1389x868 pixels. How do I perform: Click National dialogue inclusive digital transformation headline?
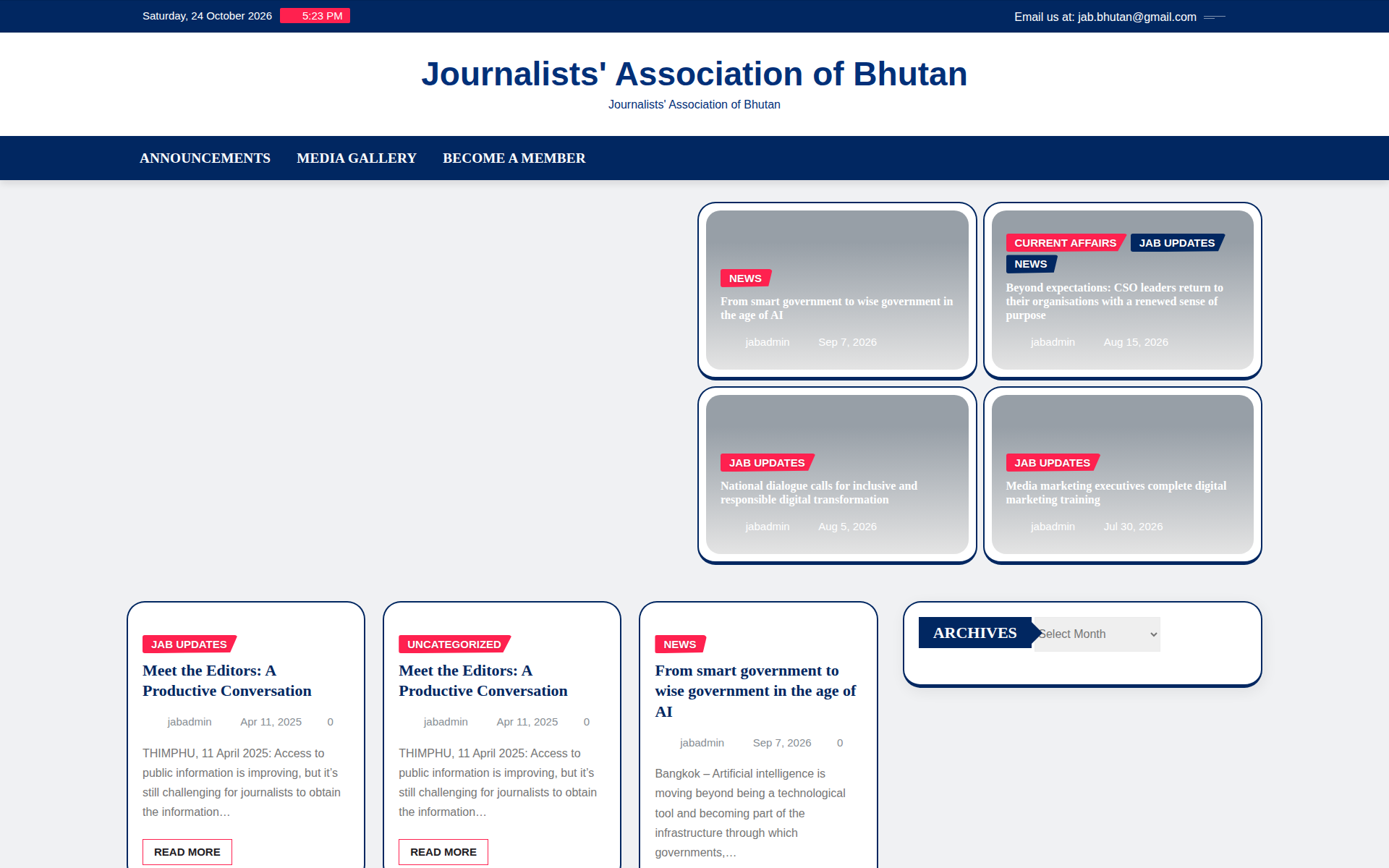[819, 493]
